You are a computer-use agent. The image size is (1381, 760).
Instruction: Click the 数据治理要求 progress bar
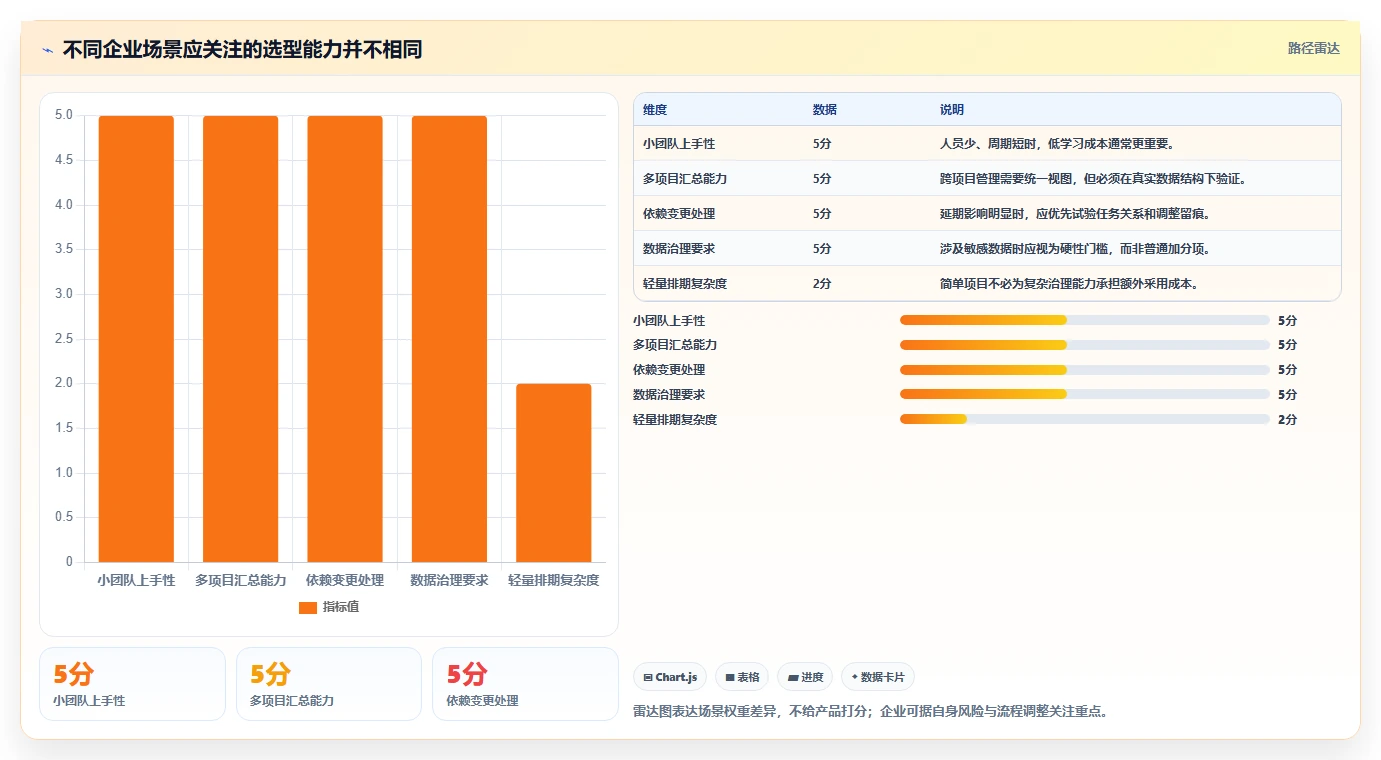pos(1085,394)
